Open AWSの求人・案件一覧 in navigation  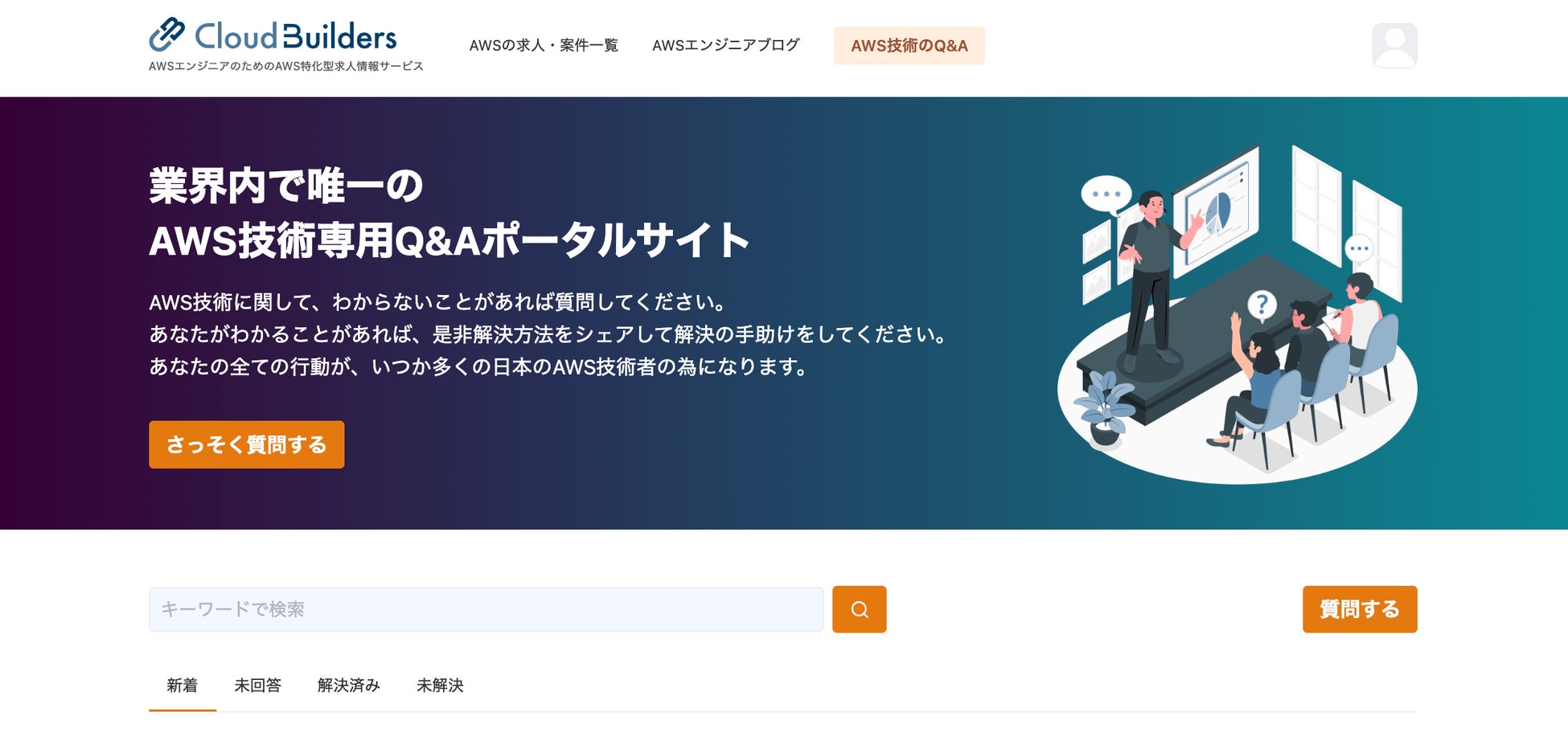[544, 46]
